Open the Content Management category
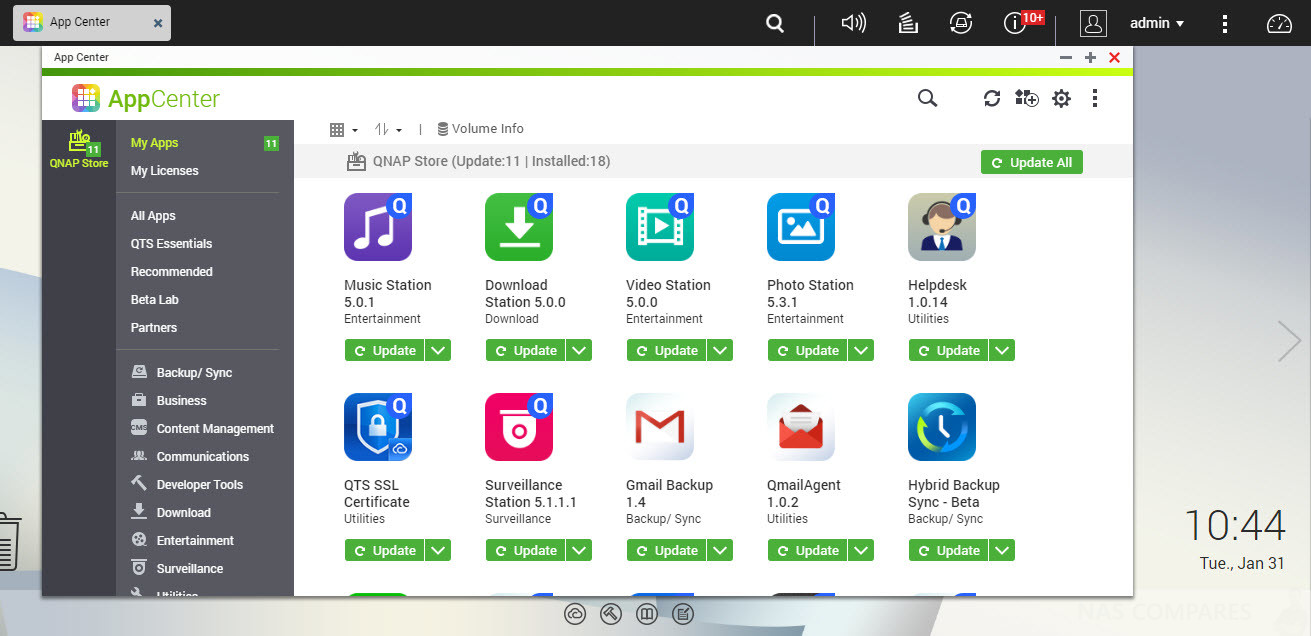The width and height of the screenshot is (1311, 636). (x=204, y=429)
